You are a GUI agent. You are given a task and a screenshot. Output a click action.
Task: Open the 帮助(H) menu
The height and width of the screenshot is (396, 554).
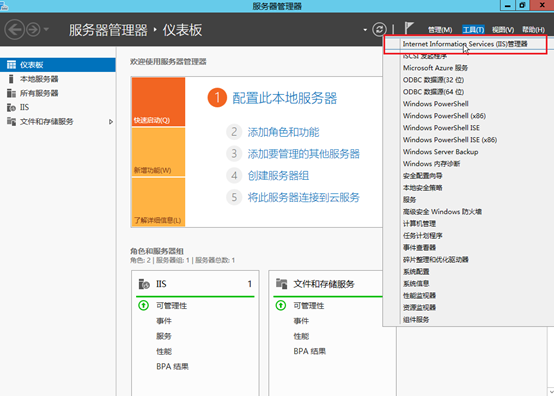point(533,30)
